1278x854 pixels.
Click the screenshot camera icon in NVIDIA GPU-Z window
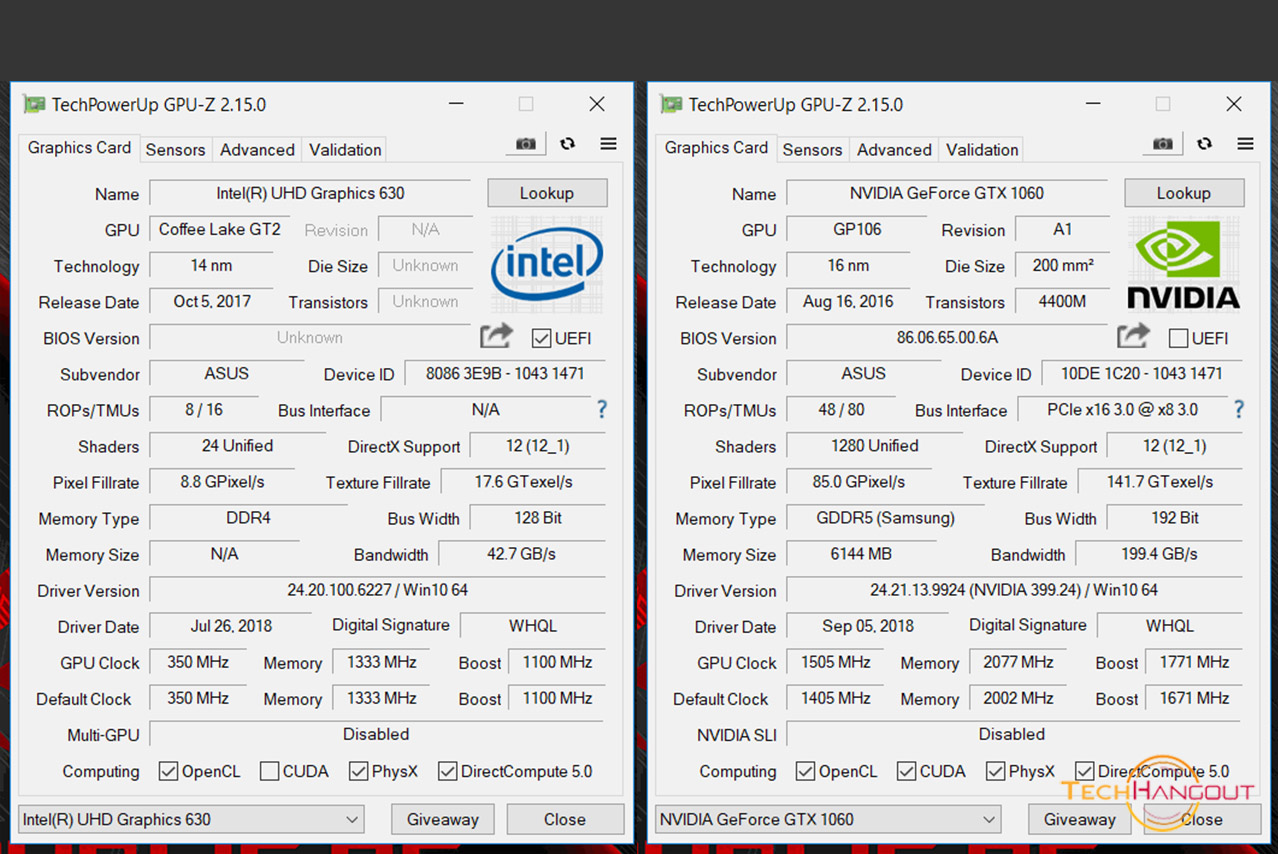point(1162,144)
